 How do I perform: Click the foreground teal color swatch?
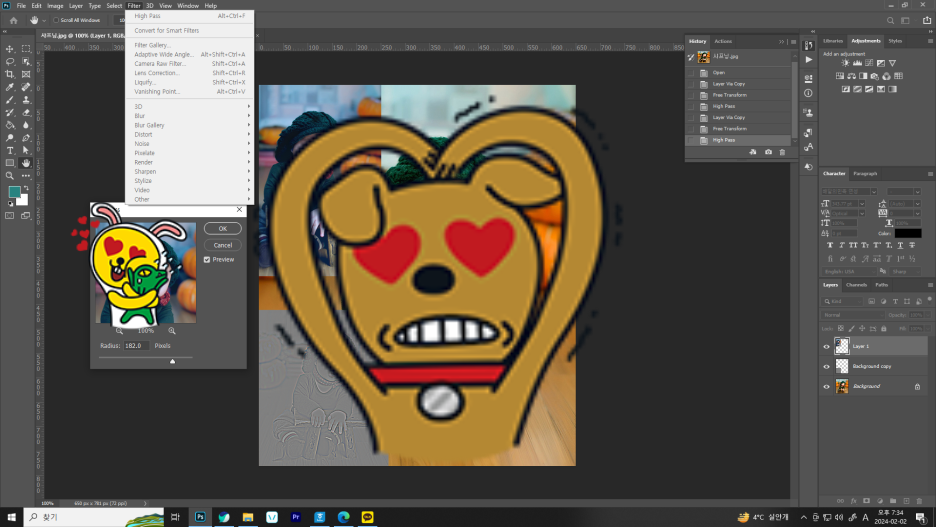[14, 192]
